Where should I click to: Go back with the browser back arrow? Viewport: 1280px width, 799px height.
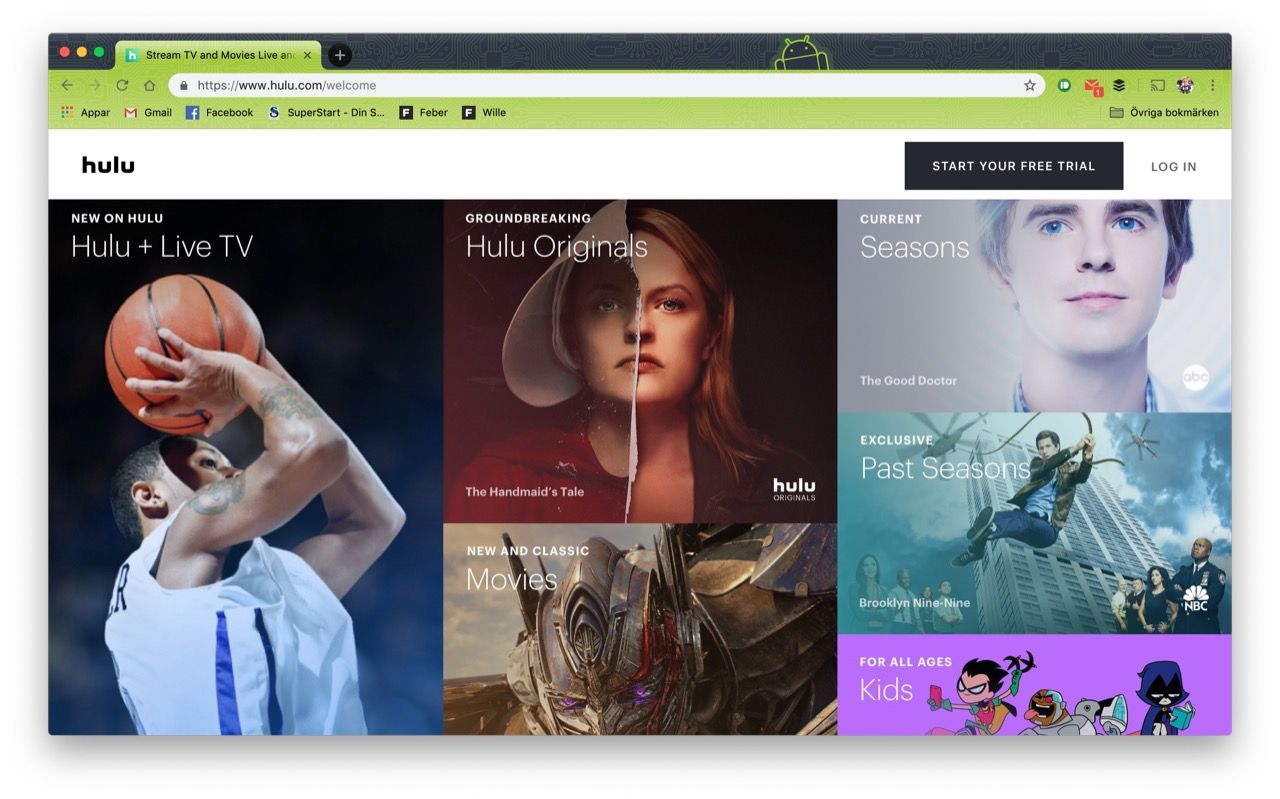coord(67,86)
